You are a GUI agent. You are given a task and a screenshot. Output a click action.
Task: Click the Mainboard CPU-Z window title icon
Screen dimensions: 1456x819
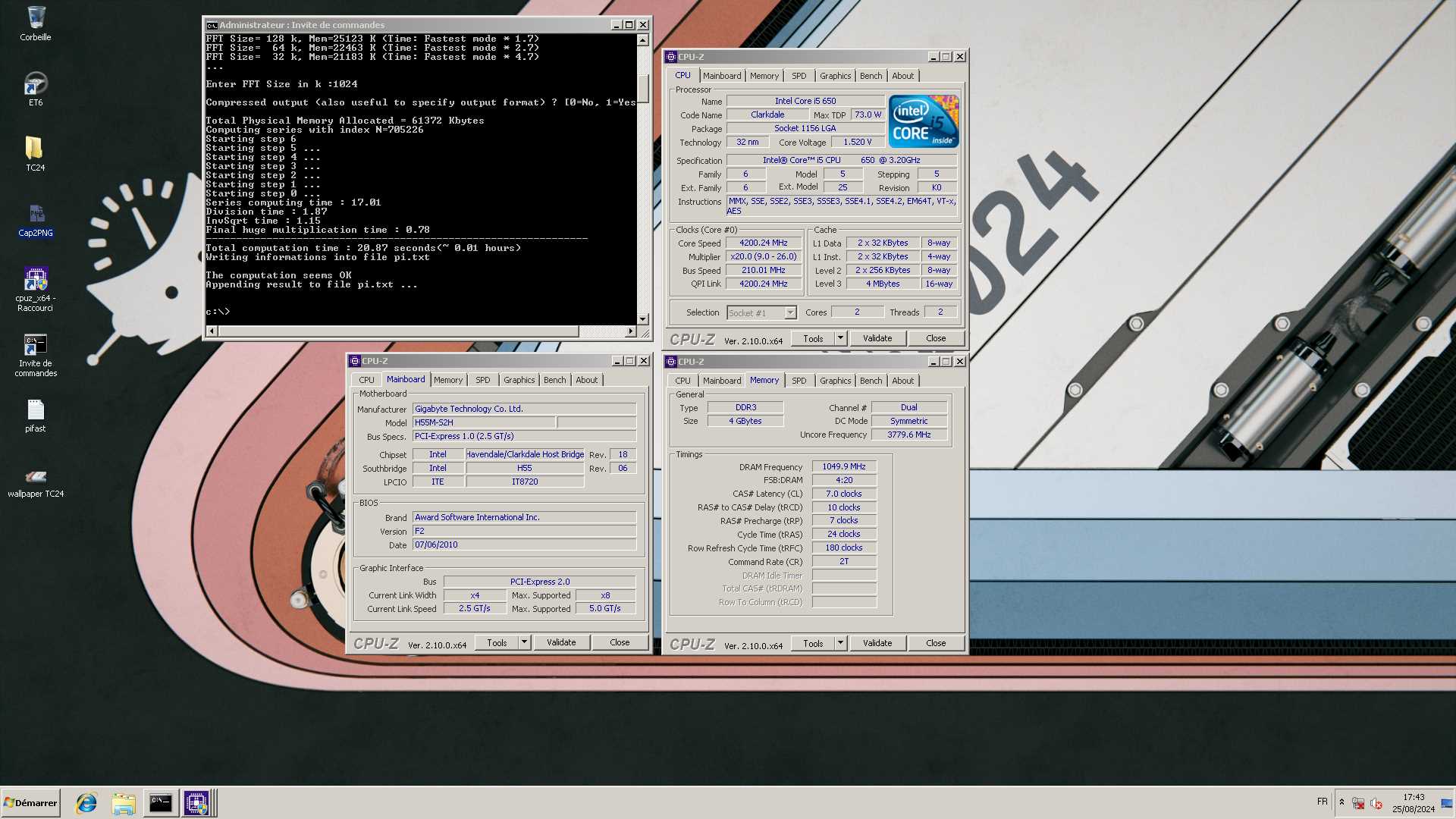(x=354, y=361)
